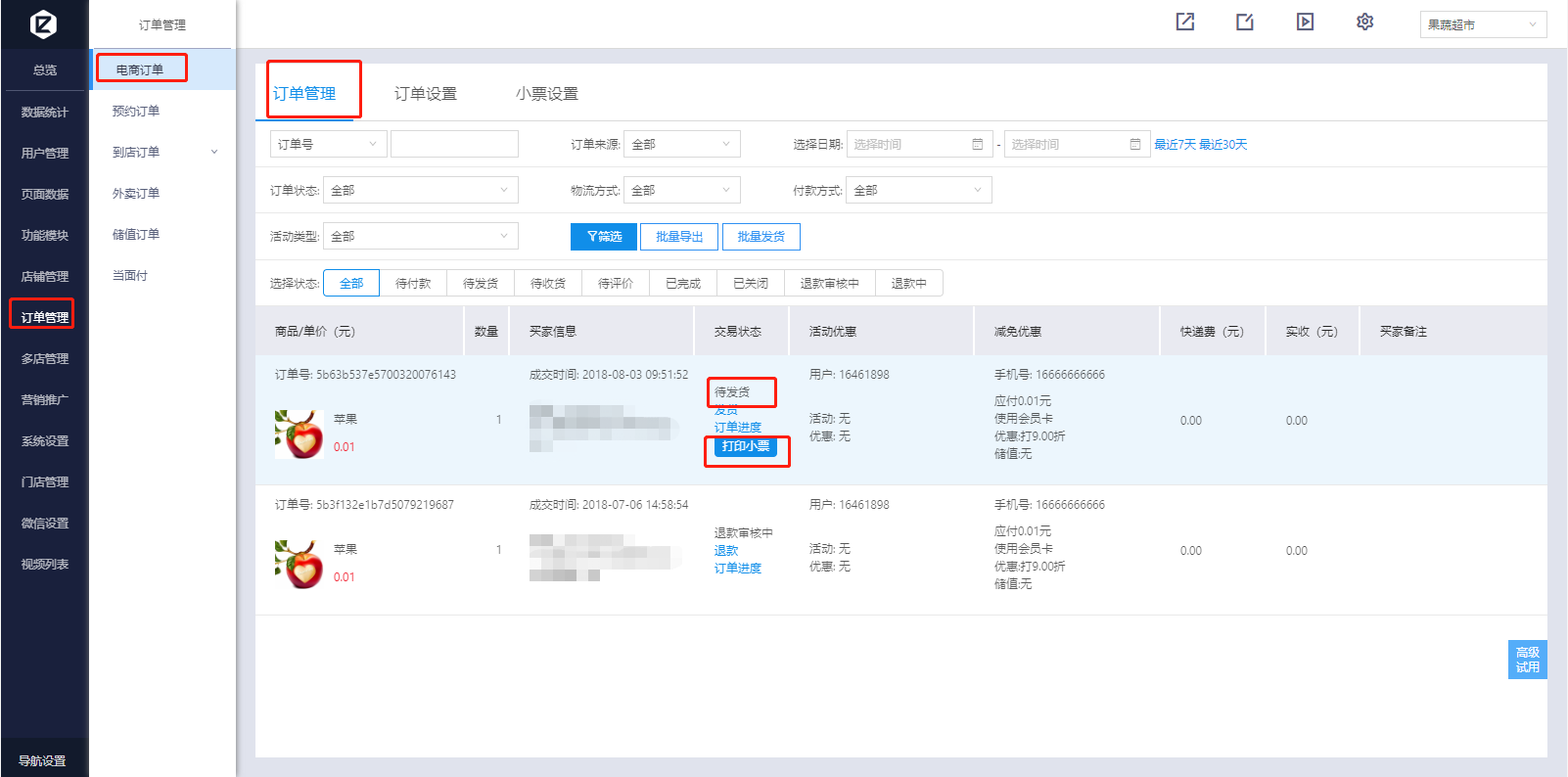Open 多店管理 in the left sidebar

click(x=45, y=359)
